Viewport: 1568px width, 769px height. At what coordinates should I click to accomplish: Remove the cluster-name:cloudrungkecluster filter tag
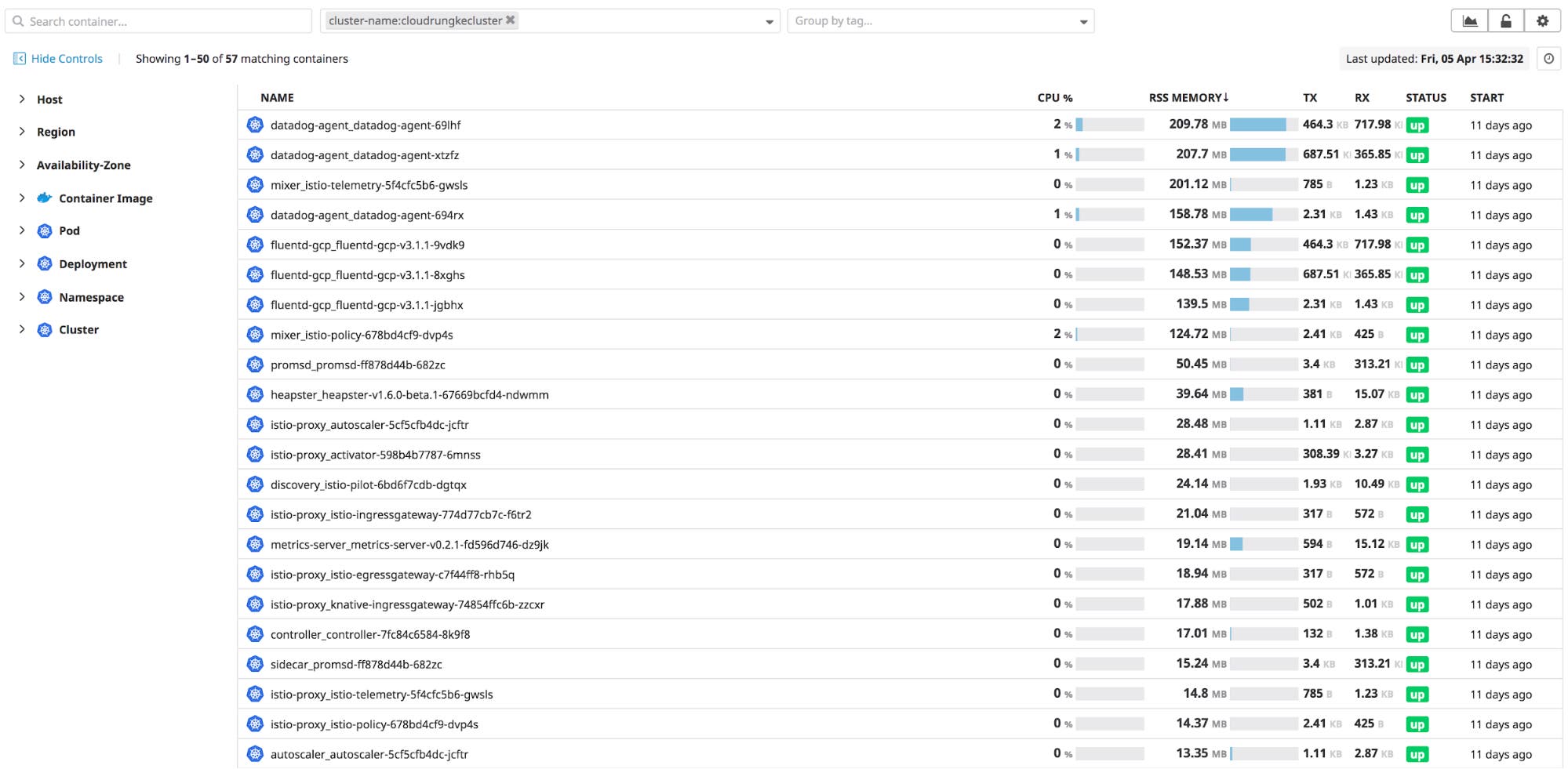(511, 20)
